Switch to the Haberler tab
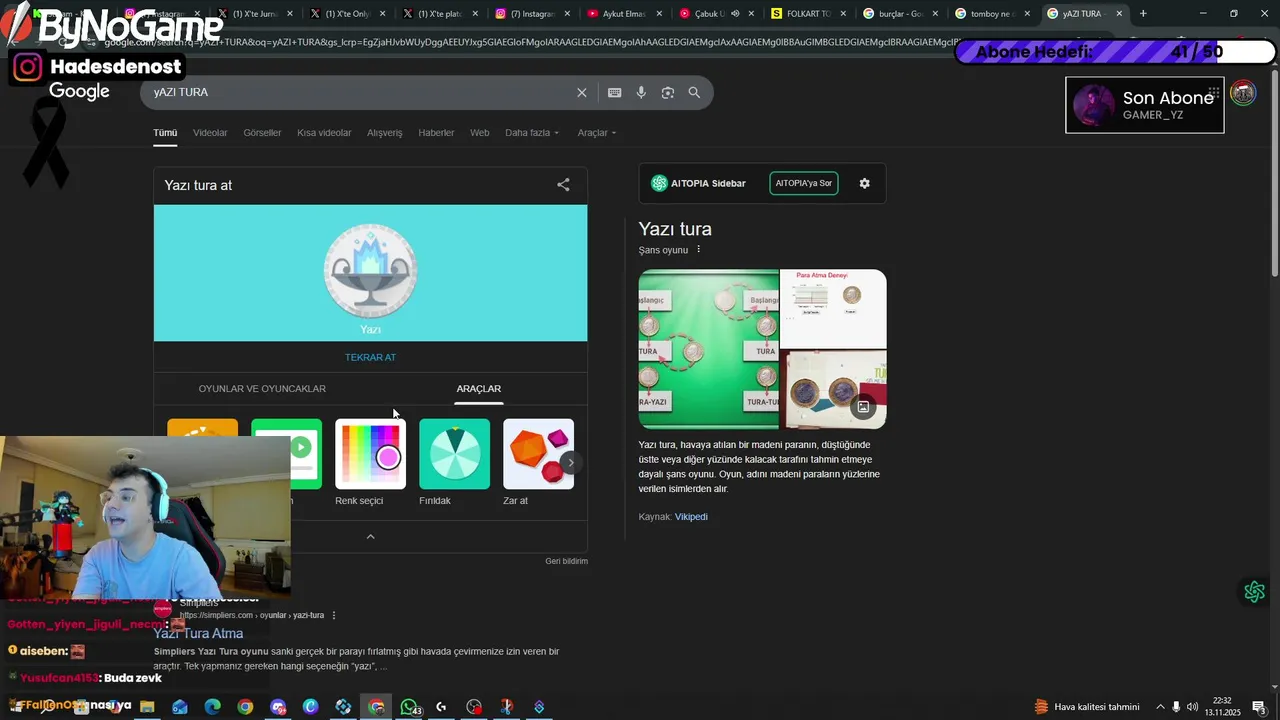This screenshot has height=720, width=1280. click(436, 133)
